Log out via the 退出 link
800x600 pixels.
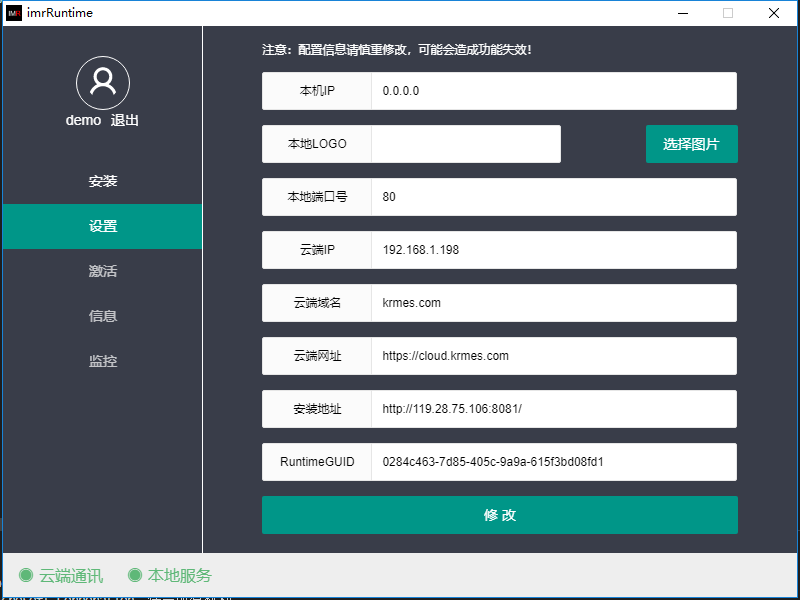125,120
